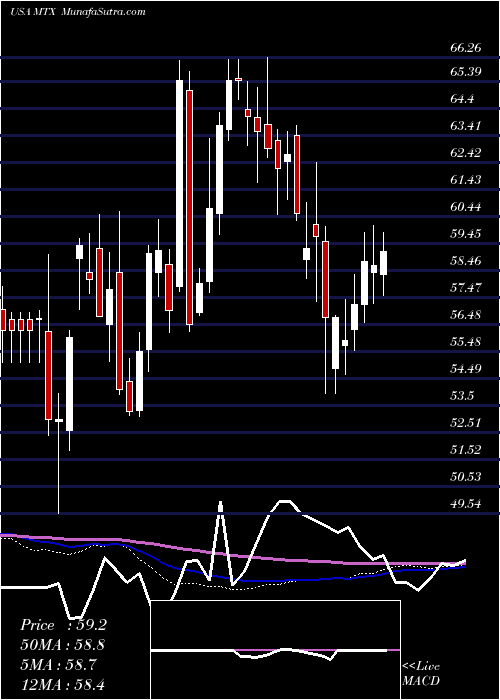Click the 65.39 price axis label

(x=466, y=71)
